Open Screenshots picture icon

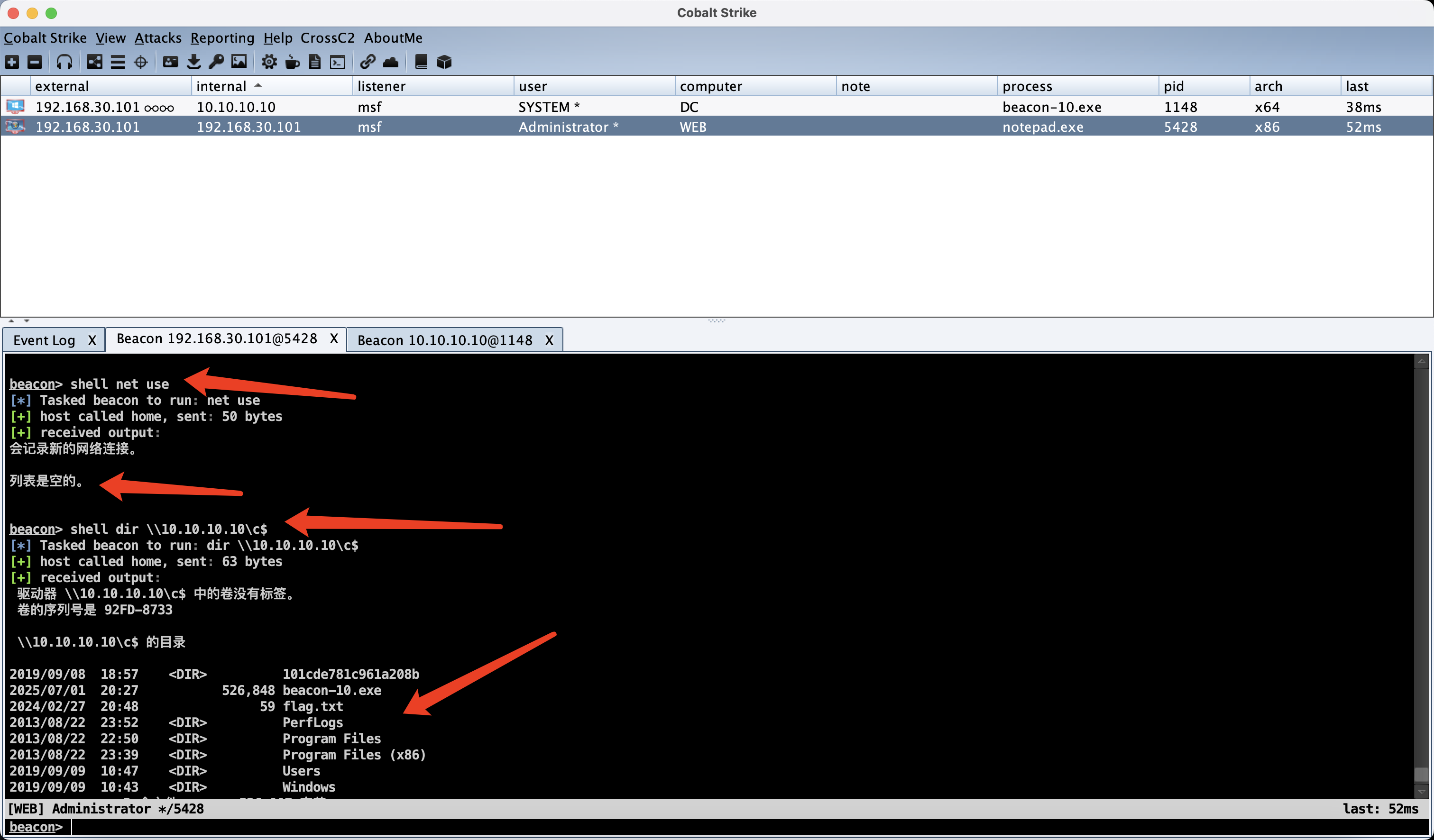pyautogui.click(x=239, y=62)
